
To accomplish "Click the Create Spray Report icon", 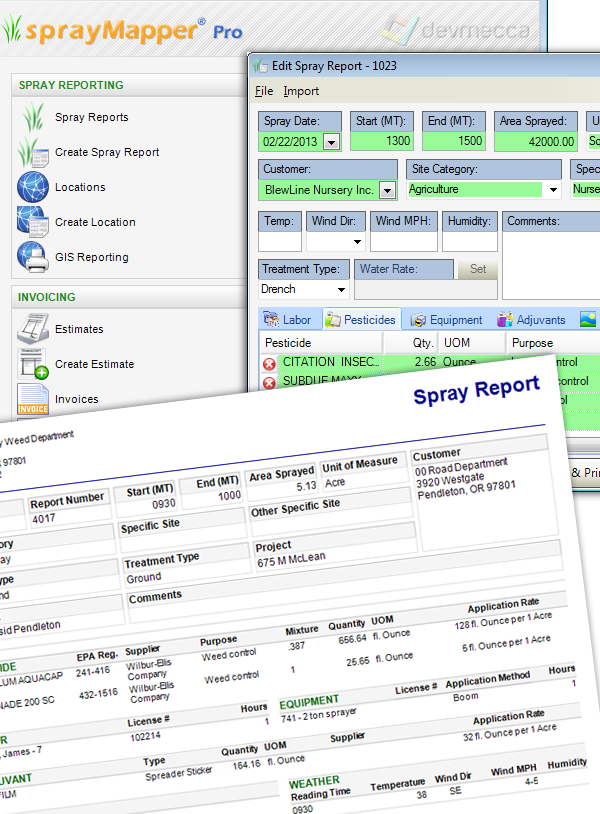I will [x=33, y=152].
